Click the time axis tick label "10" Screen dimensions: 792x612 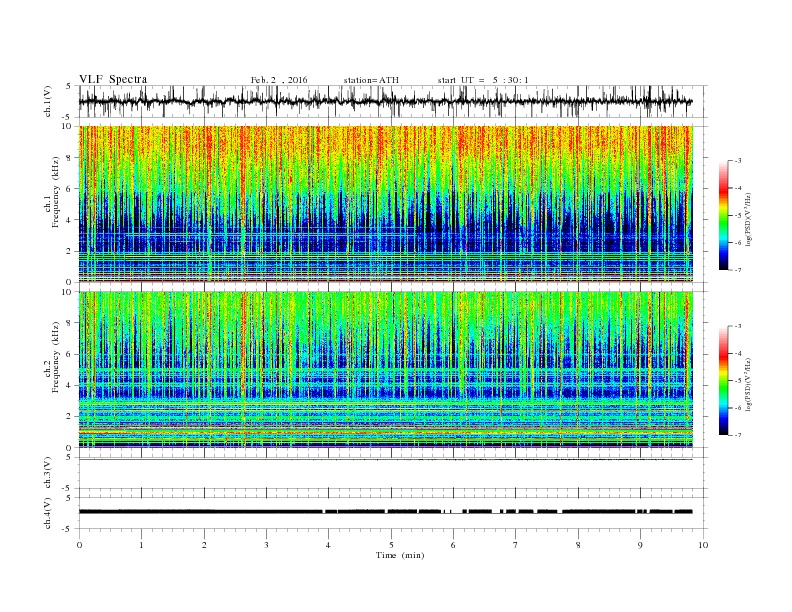click(703, 545)
